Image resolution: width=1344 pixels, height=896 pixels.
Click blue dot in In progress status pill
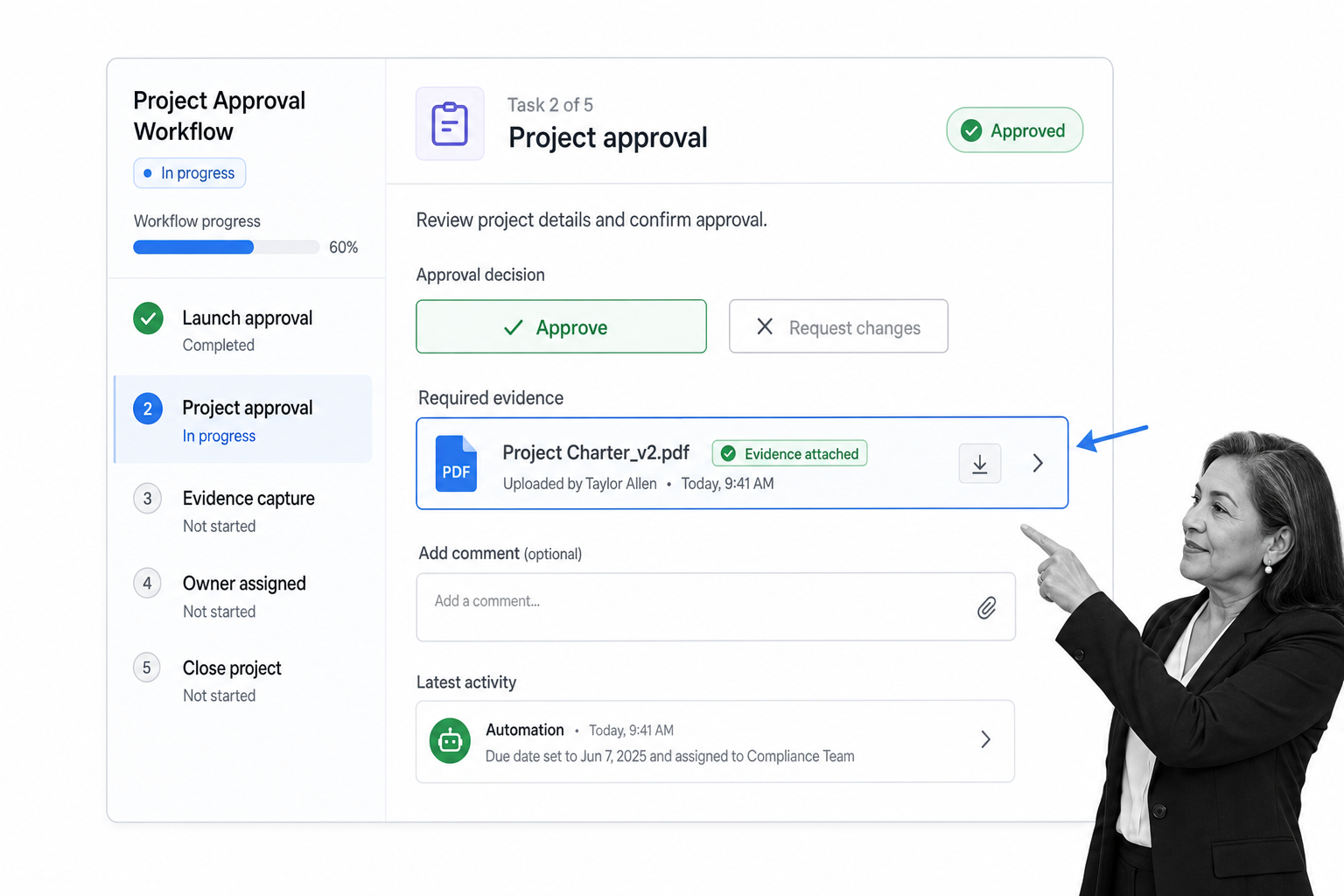(148, 173)
